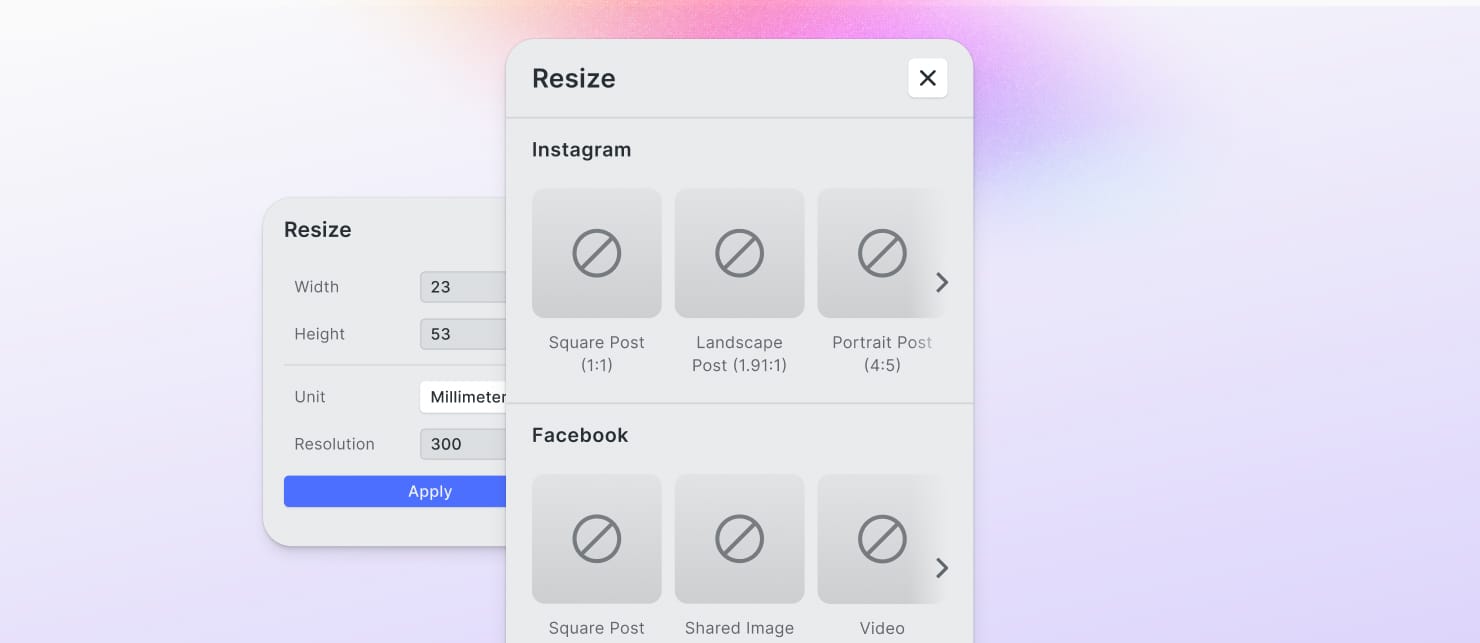Click the Height field showing 53
Viewport: 1480px width, 643px height.
click(x=463, y=334)
